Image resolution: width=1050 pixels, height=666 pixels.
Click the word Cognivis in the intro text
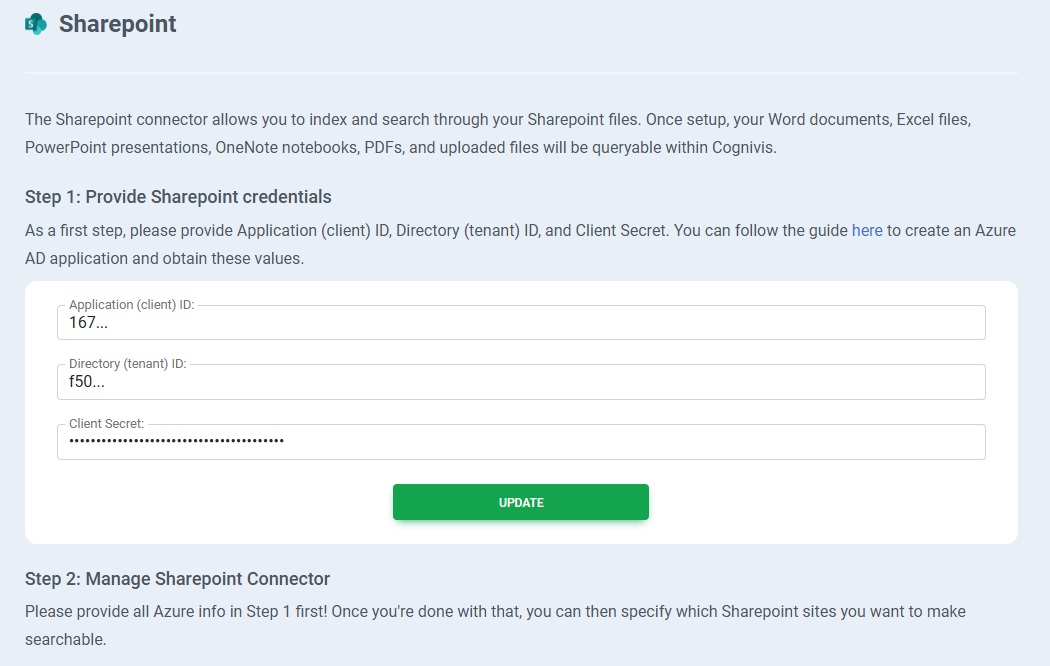pyautogui.click(x=744, y=147)
